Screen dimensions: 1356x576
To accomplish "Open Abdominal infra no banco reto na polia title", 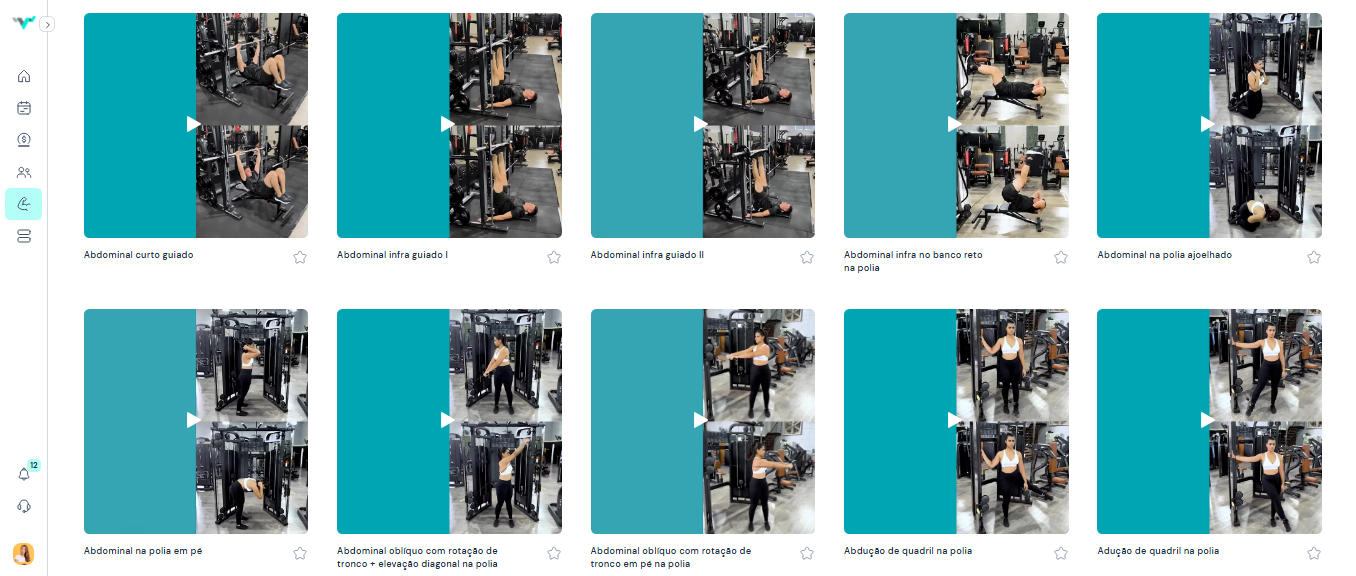I will pos(913,261).
